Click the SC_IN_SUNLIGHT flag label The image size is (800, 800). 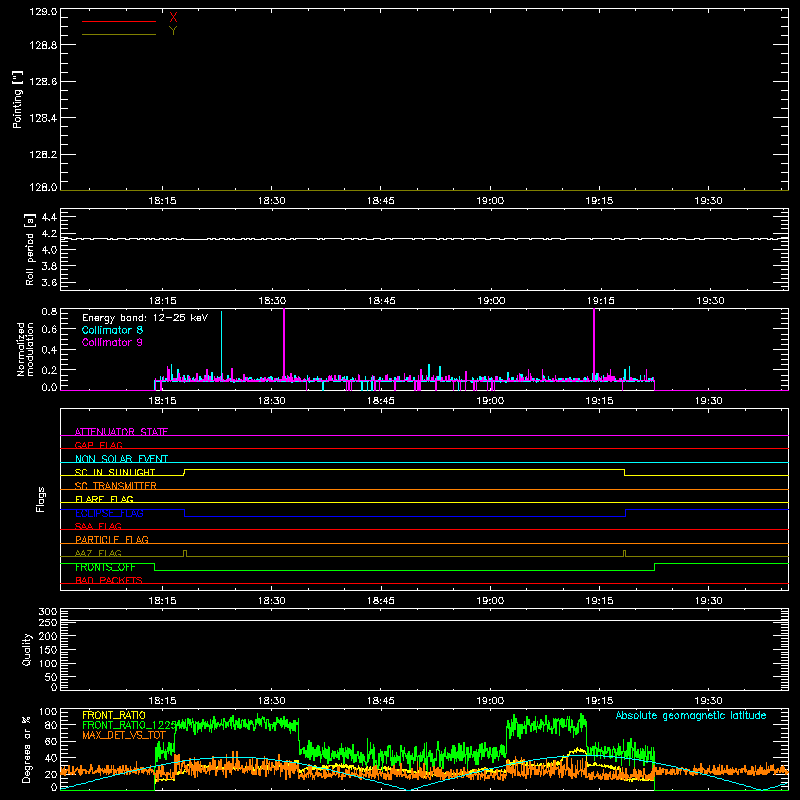(x=115, y=472)
